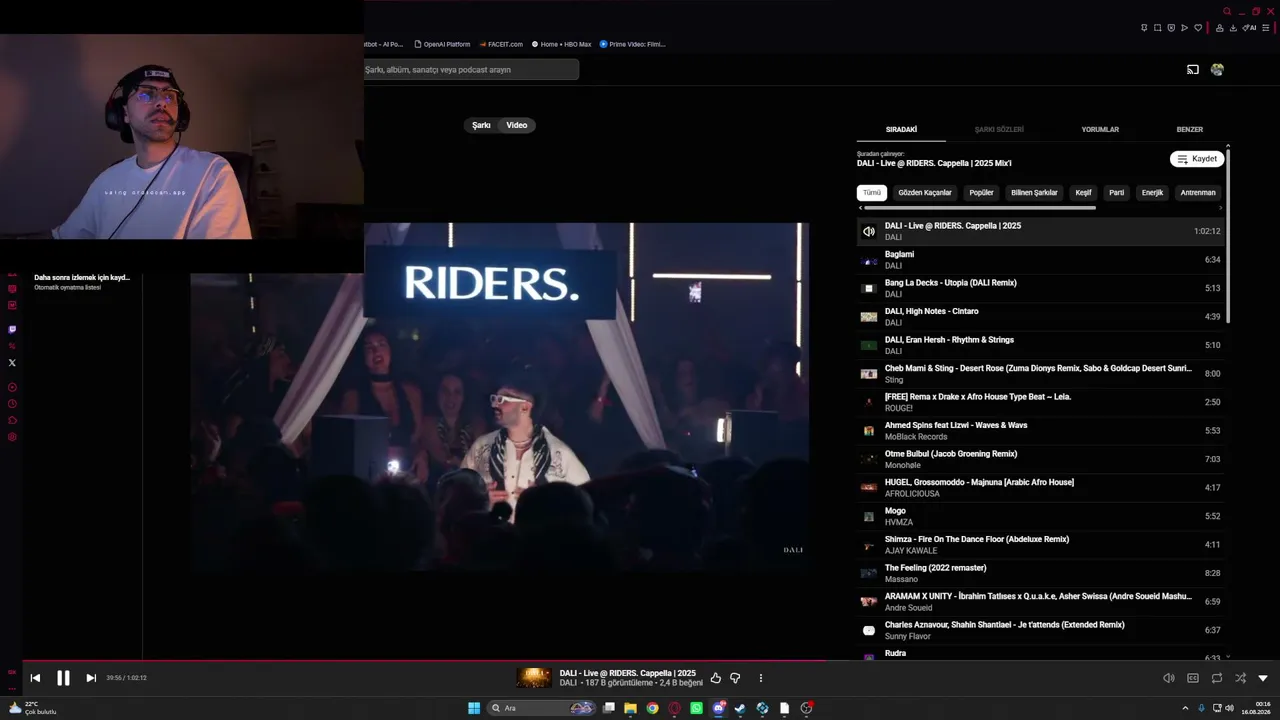Screen dimensions: 1280x720
Task: Click the song search input field
Action: pos(470,70)
